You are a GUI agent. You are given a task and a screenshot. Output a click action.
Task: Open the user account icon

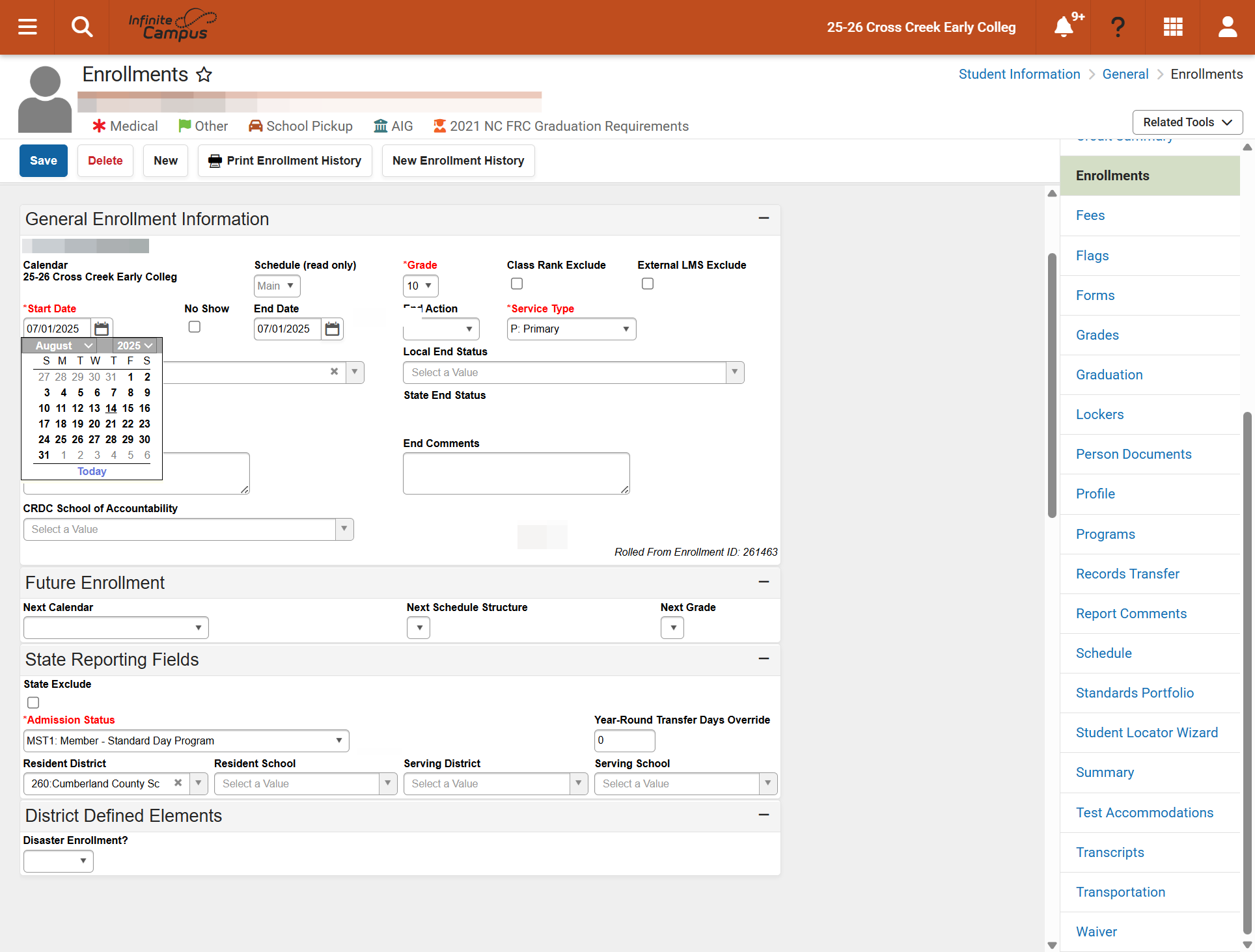pos(1228,27)
